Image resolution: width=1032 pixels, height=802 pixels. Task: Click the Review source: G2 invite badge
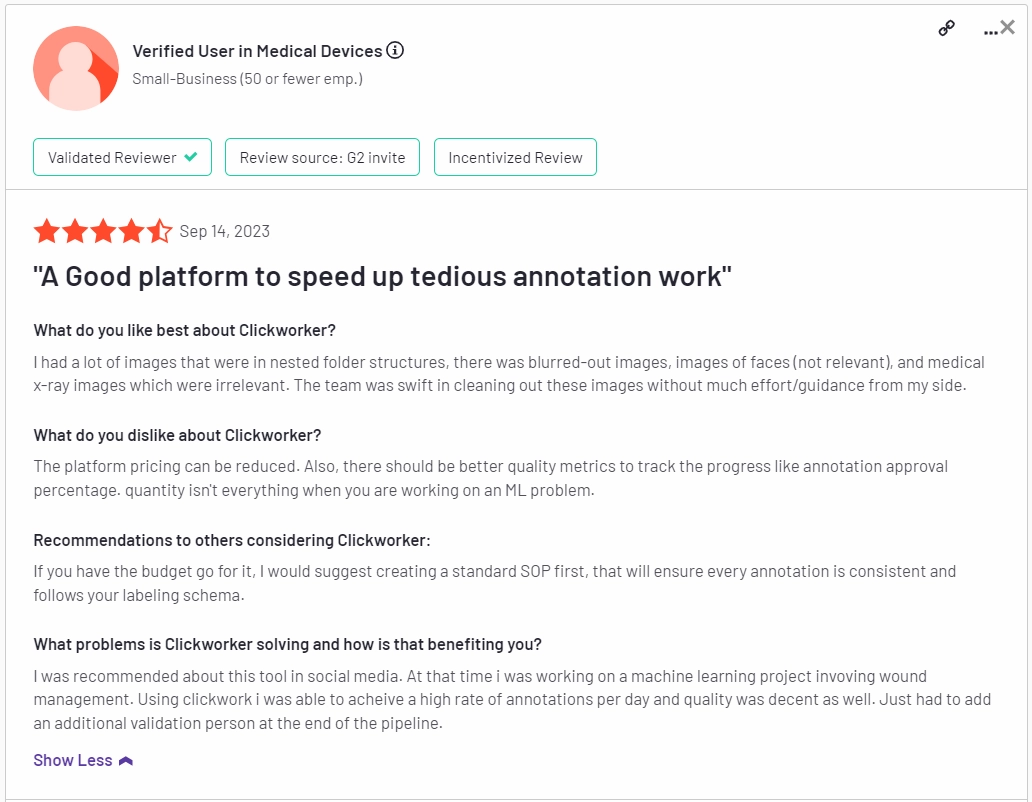coord(322,157)
